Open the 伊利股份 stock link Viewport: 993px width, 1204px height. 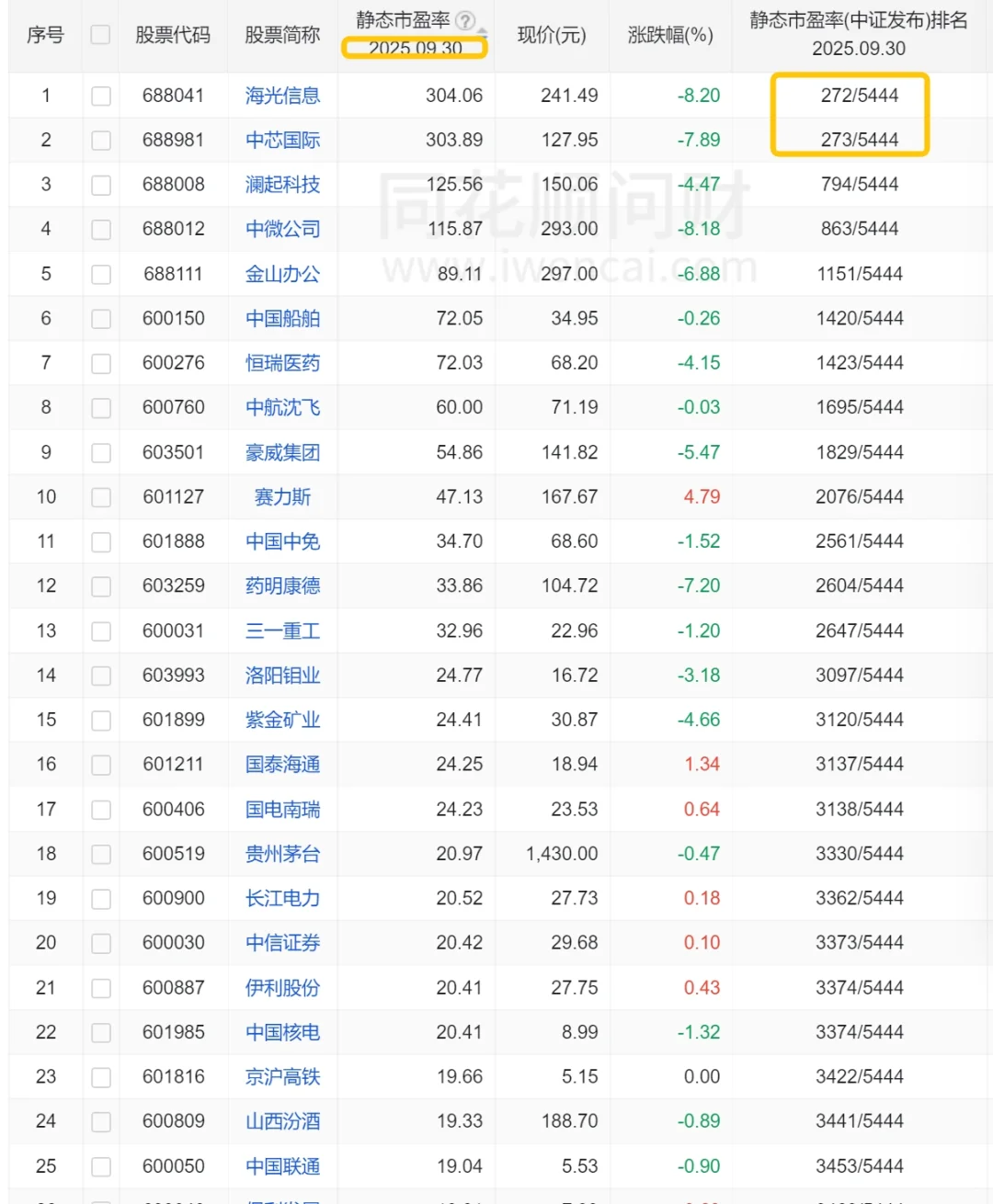pyautogui.click(x=282, y=988)
